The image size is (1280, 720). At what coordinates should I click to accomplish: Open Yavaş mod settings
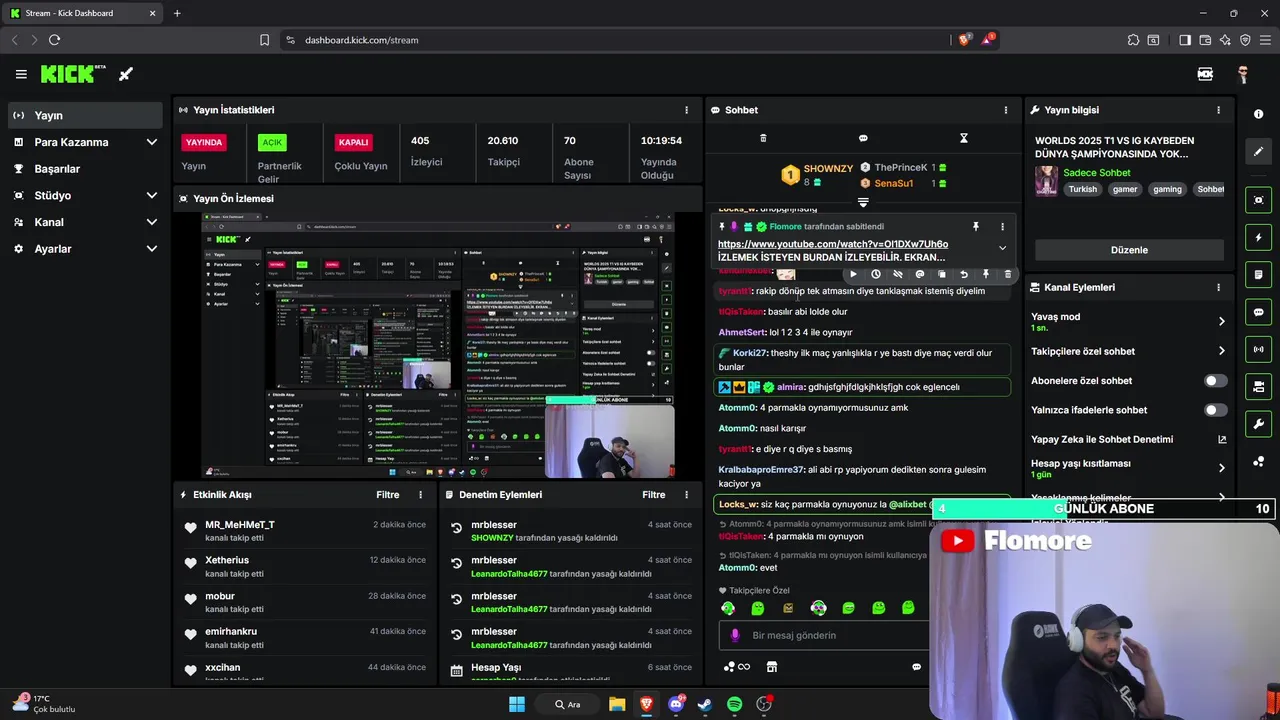click(1129, 322)
